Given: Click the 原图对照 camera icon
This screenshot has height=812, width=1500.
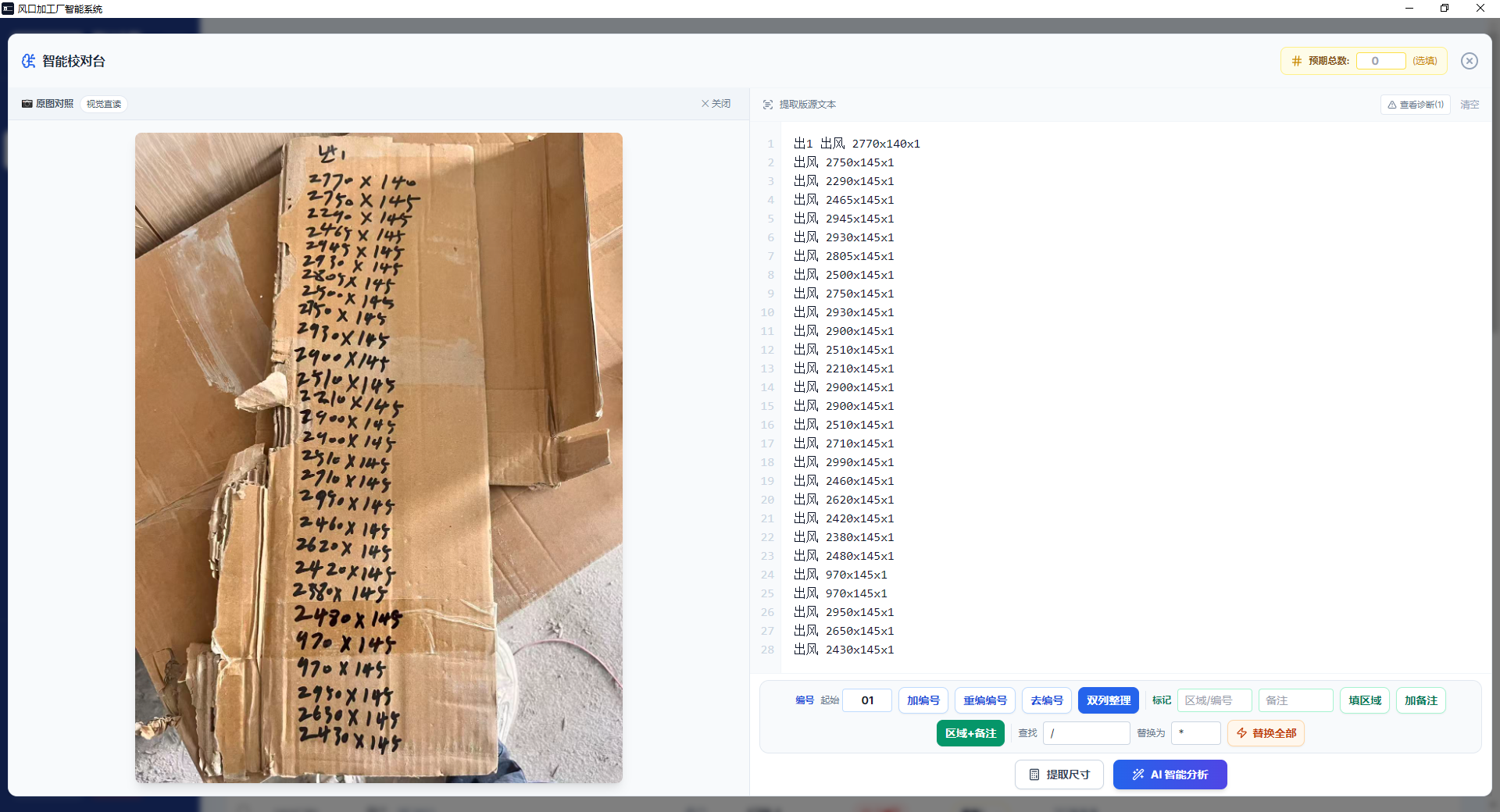Looking at the screenshot, I should (27, 104).
